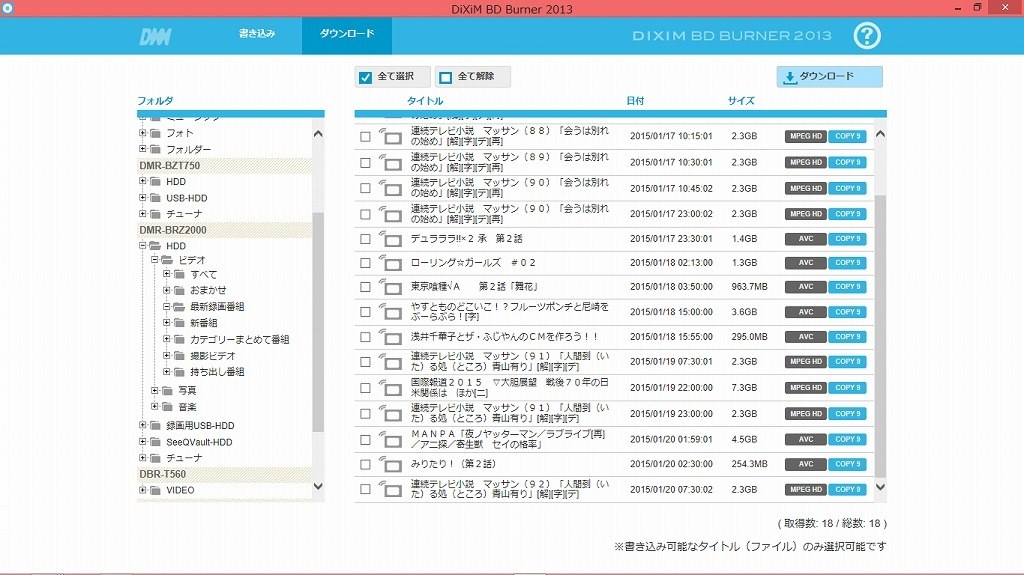Click folder icon next to SeeQVault-HDD

[x=155, y=442]
